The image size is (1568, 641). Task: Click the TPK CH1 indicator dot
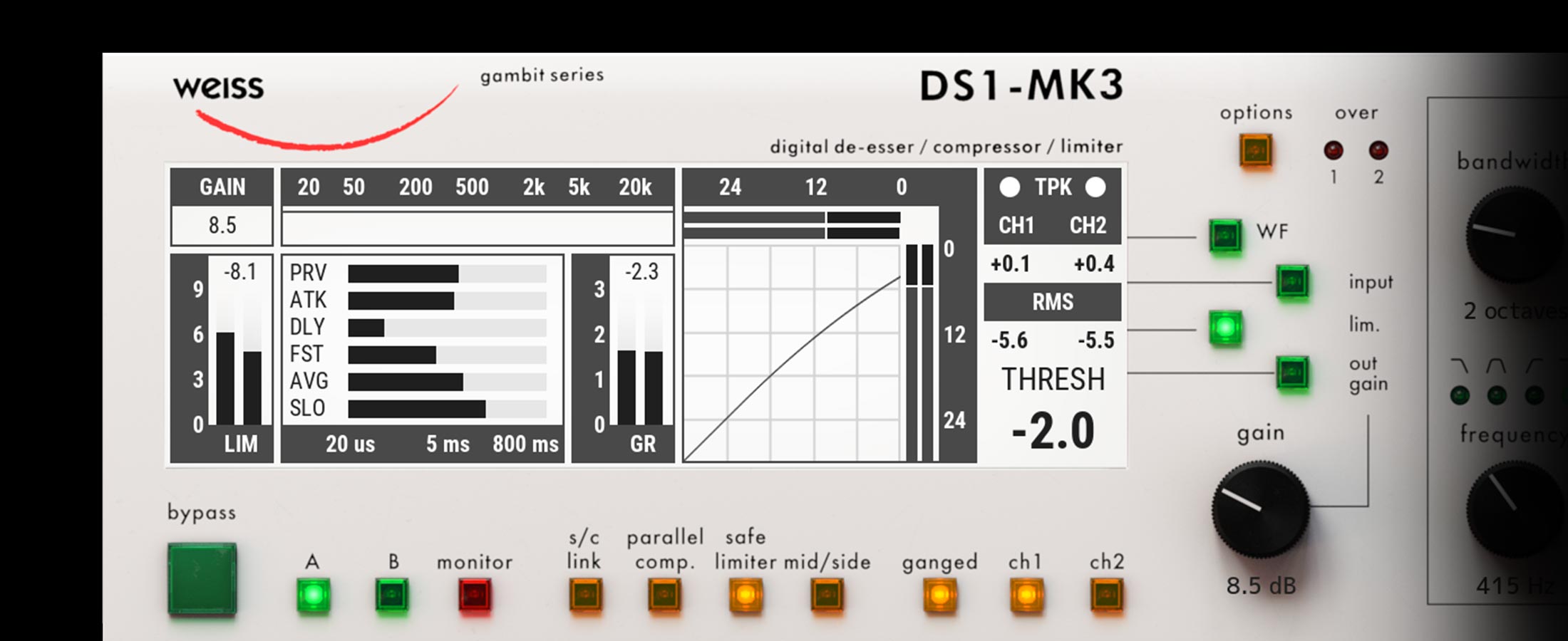(1009, 187)
